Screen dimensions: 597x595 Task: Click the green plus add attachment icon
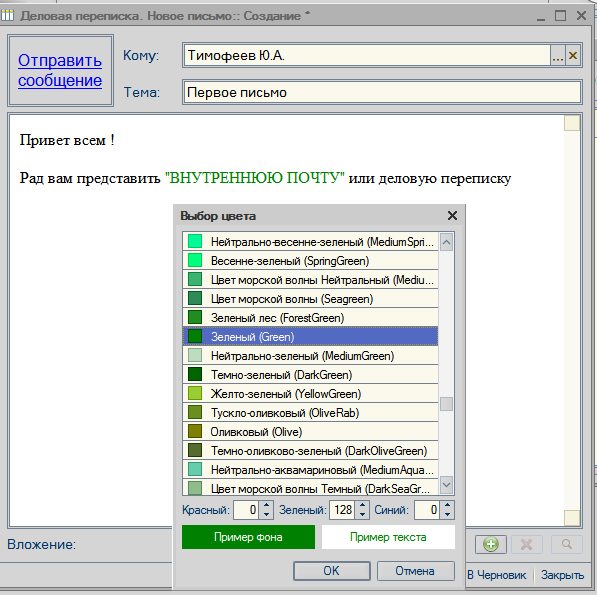click(x=491, y=544)
